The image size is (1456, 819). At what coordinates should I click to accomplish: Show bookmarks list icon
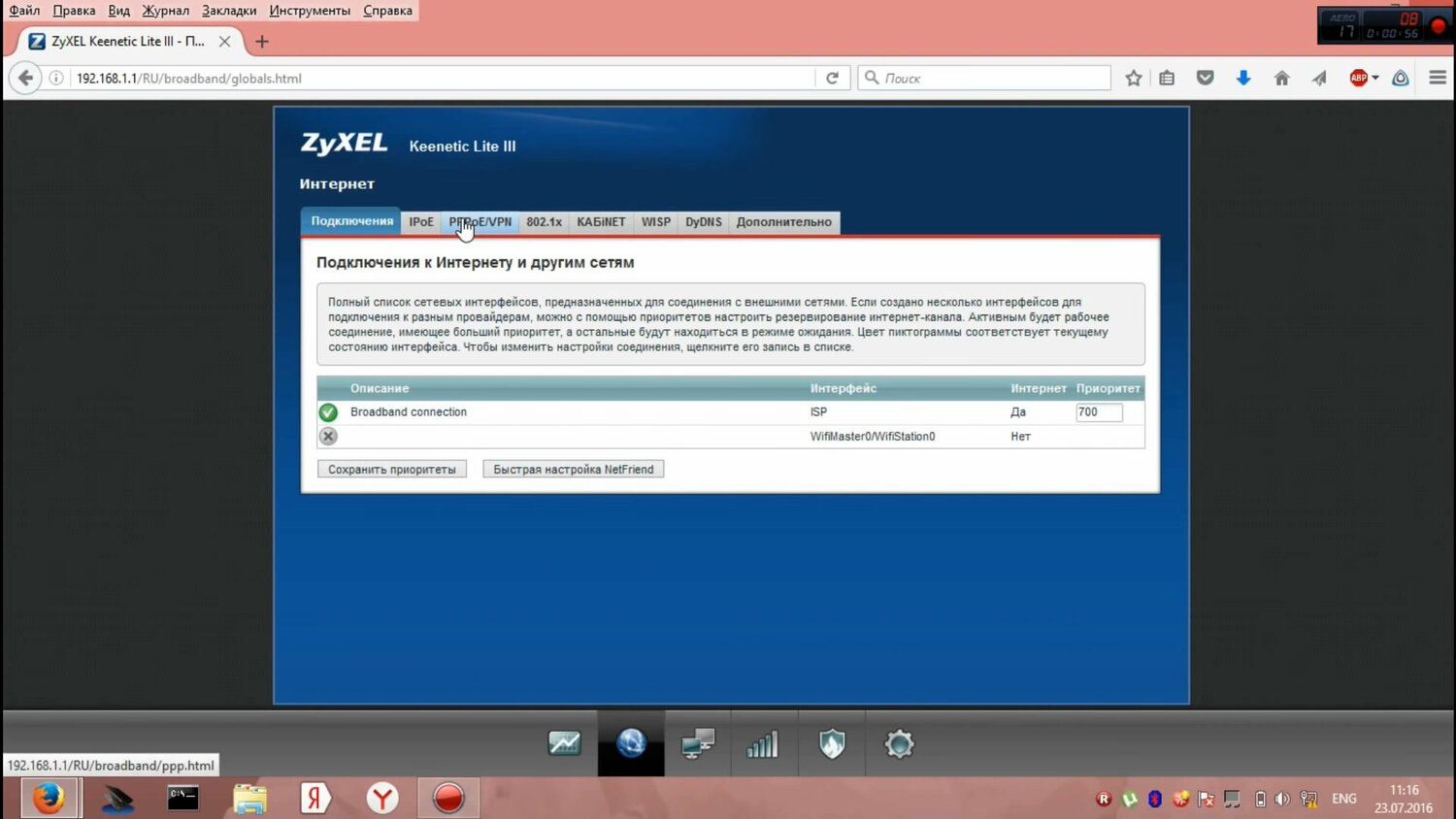[1167, 78]
